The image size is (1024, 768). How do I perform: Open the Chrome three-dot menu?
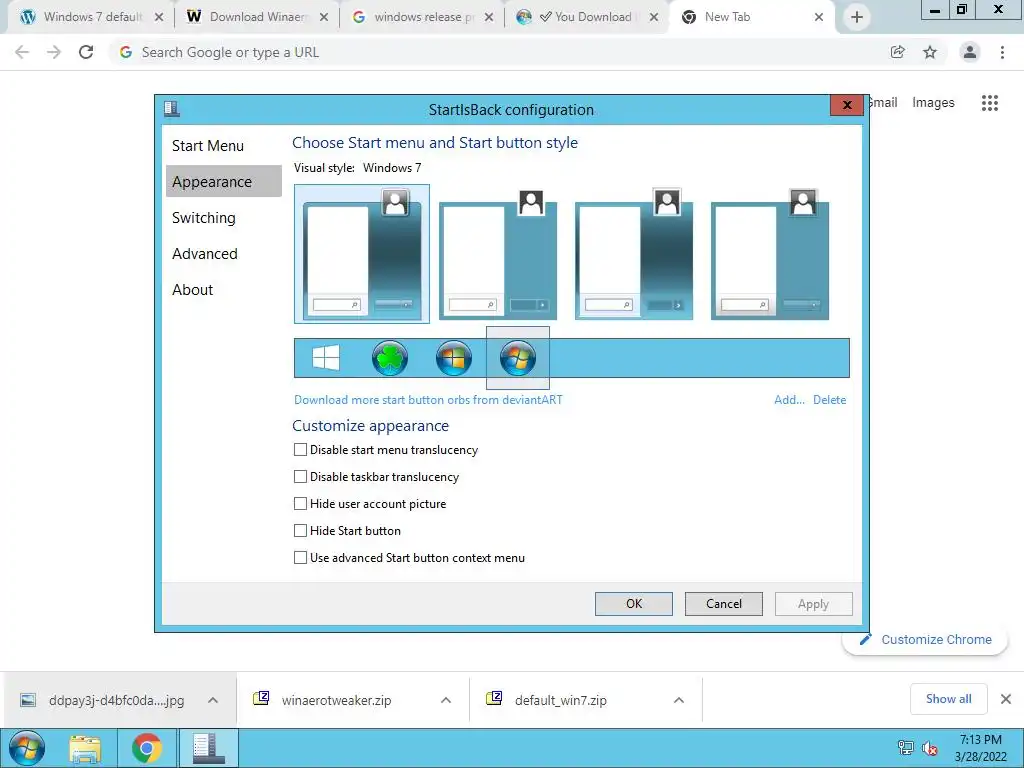pyautogui.click(x=1002, y=52)
